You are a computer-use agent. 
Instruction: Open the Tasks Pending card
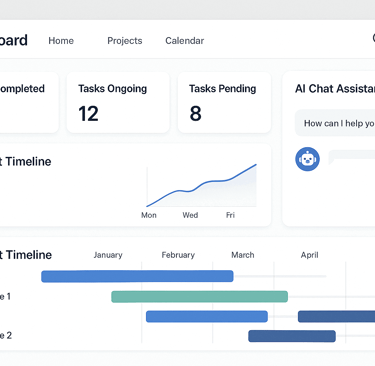[x=224, y=102]
